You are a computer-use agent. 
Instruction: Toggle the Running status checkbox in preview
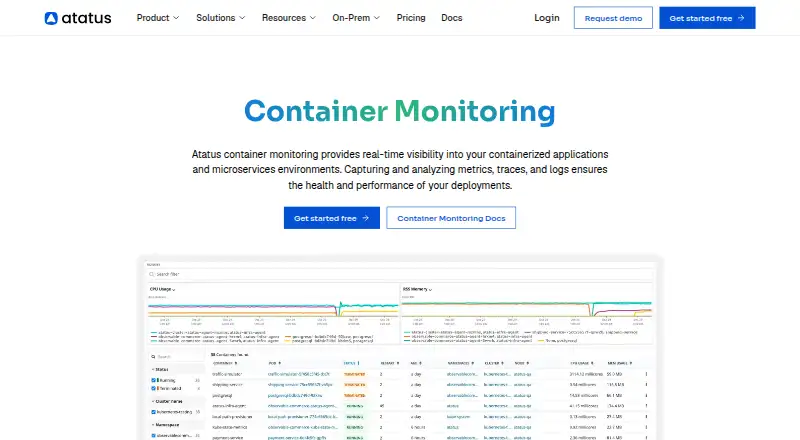pyautogui.click(x=154, y=380)
